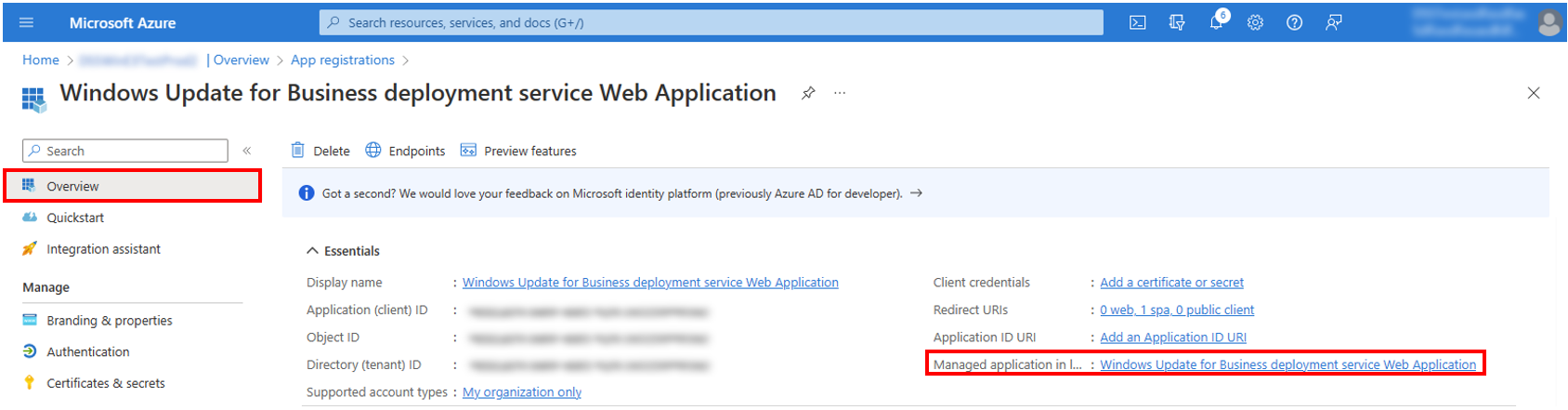Click the Microsoft Azure logo text
Screen dimensions: 1568x410
[x=123, y=22]
